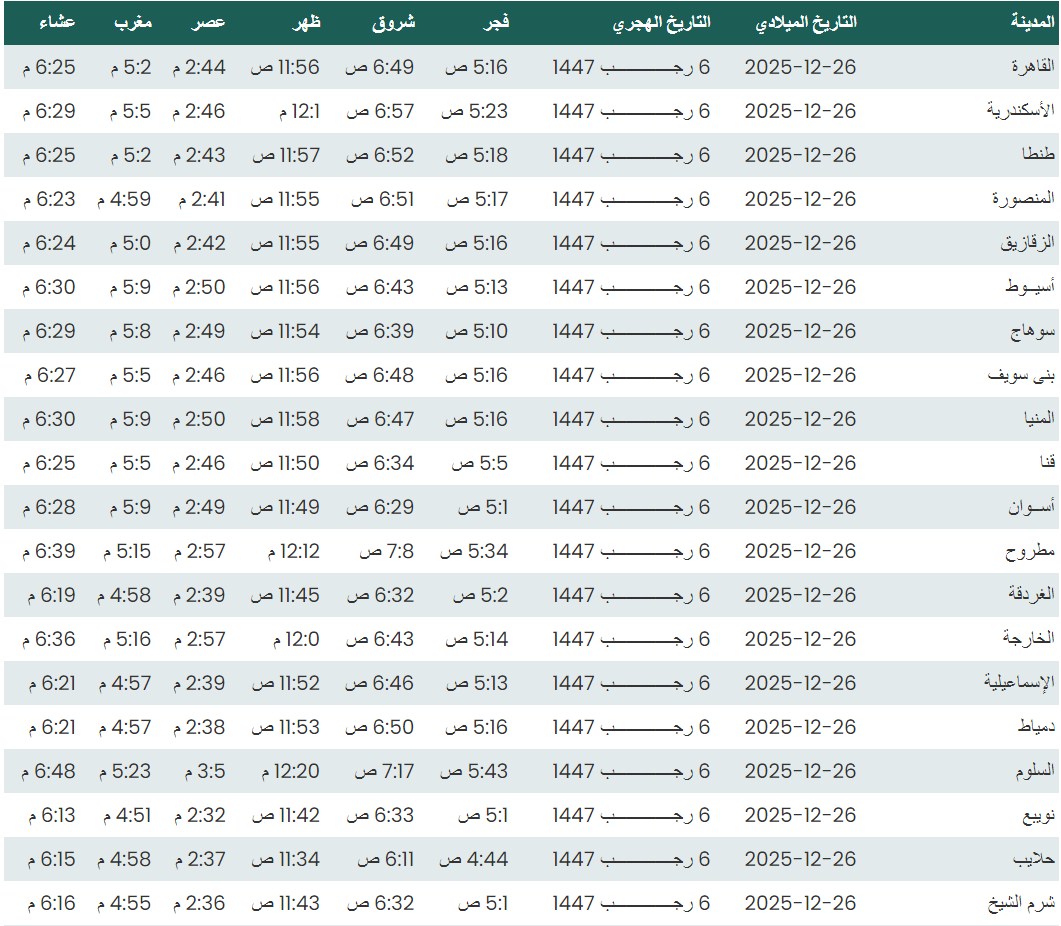Select the Gregorian date in the أسوان row
This screenshot has height=926, width=1061.
click(800, 507)
